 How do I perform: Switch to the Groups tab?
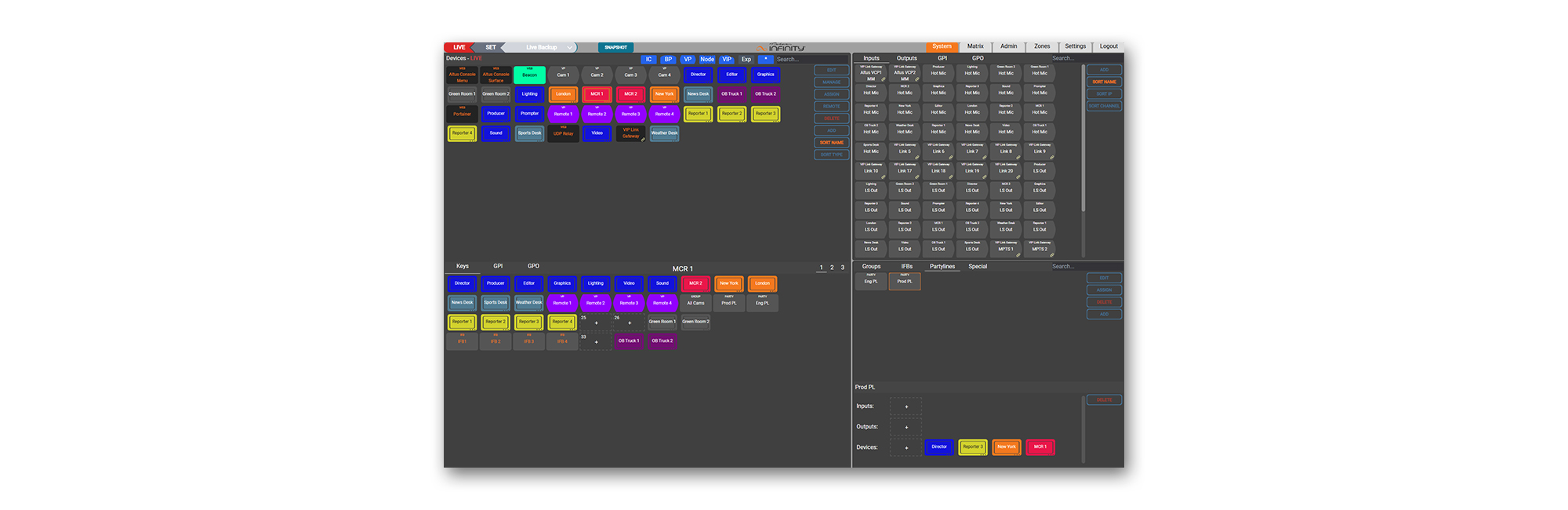click(x=871, y=267)
